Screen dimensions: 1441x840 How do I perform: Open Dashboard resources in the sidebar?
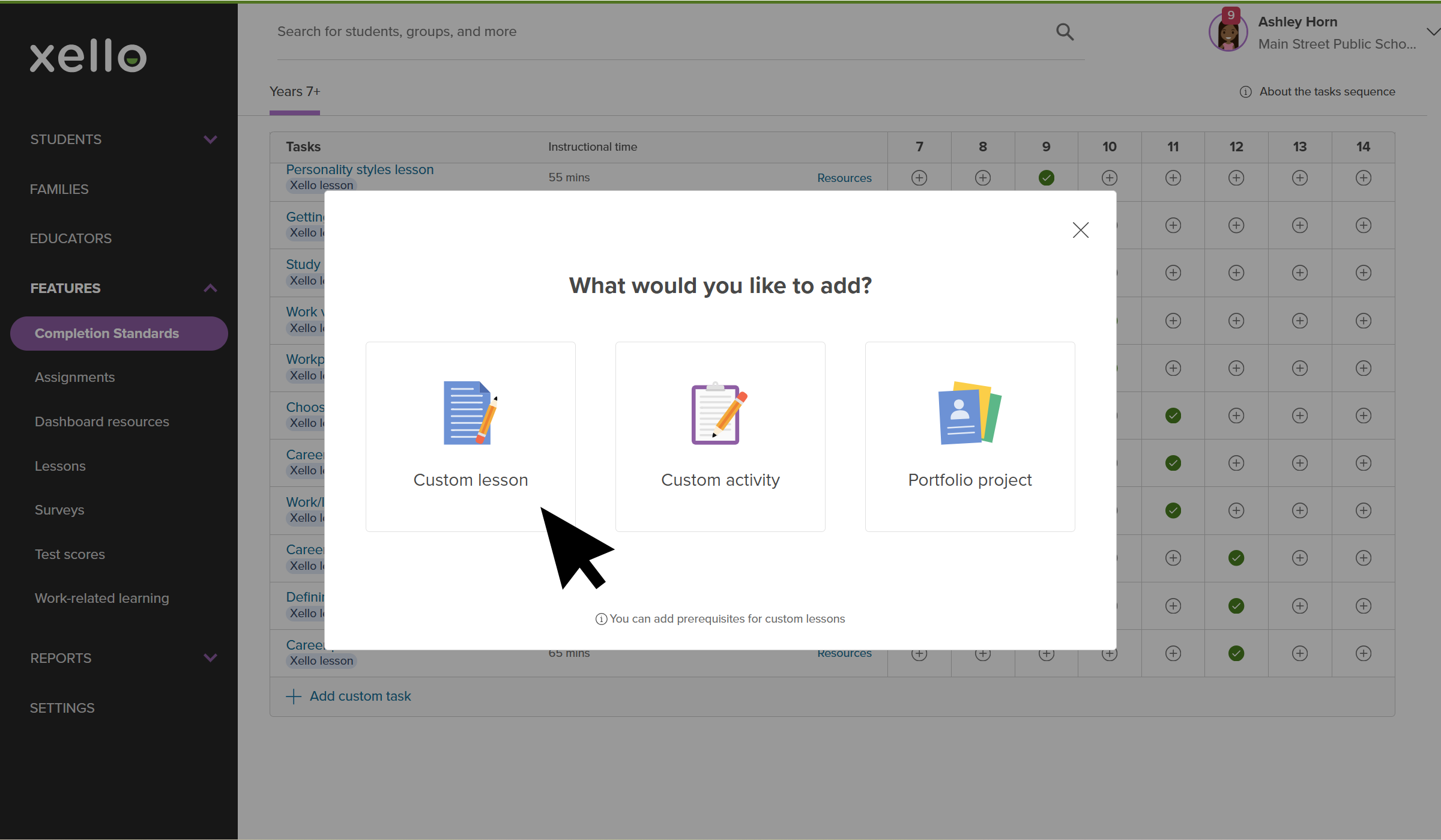coord(102,422)
